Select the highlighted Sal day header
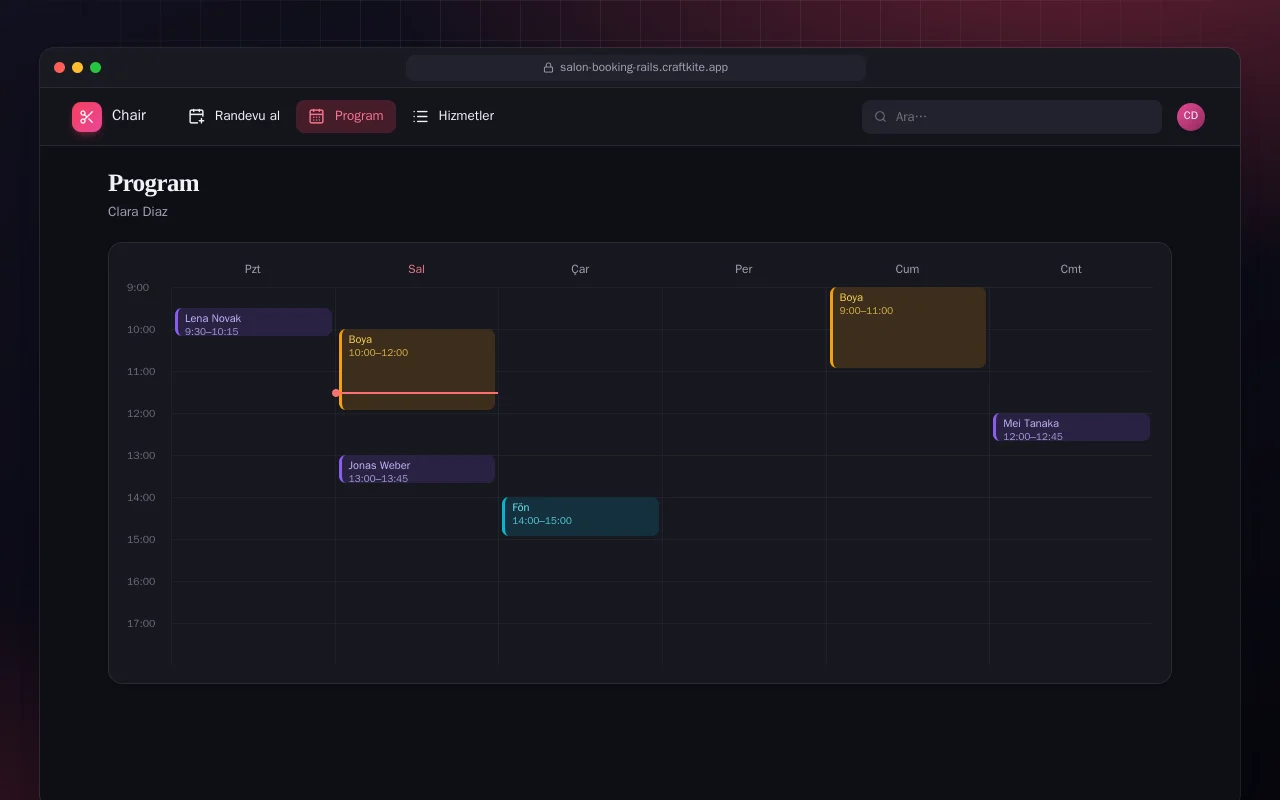This screenshot has width=1280, height=800. 416,269
